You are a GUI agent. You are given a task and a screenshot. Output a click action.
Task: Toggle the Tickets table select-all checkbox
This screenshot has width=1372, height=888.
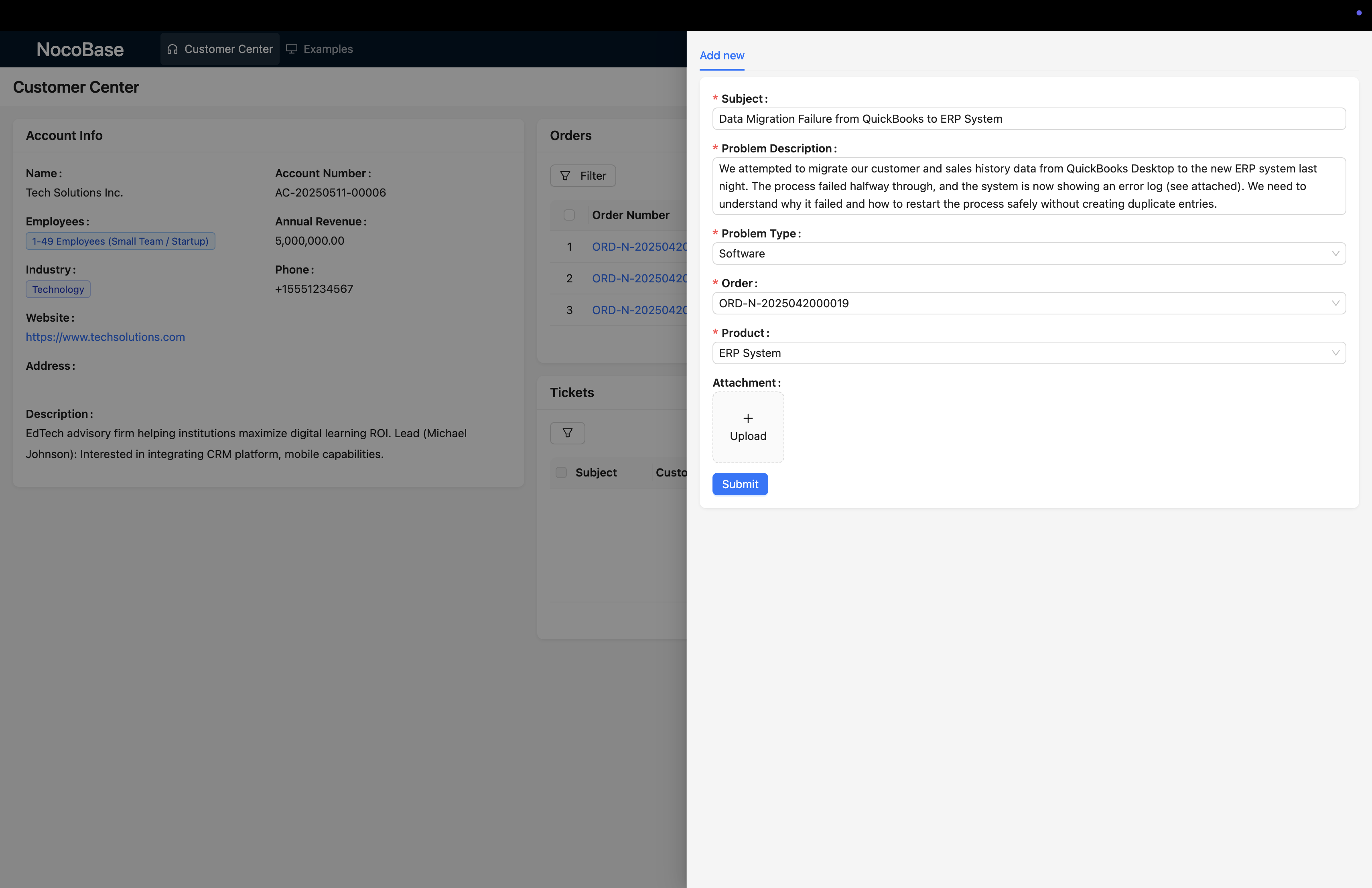click(561, 472)
